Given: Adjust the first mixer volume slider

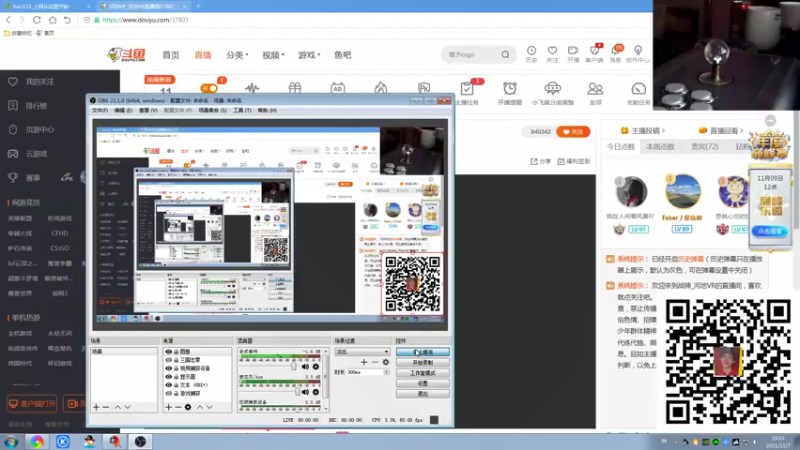Looking at the screenshot, I should pos(293,367).
